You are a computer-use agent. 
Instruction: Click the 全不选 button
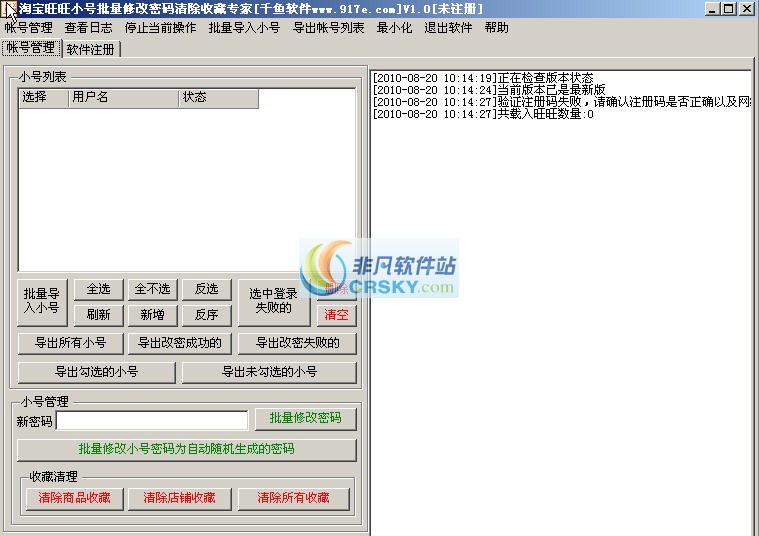tap(152, 289)
